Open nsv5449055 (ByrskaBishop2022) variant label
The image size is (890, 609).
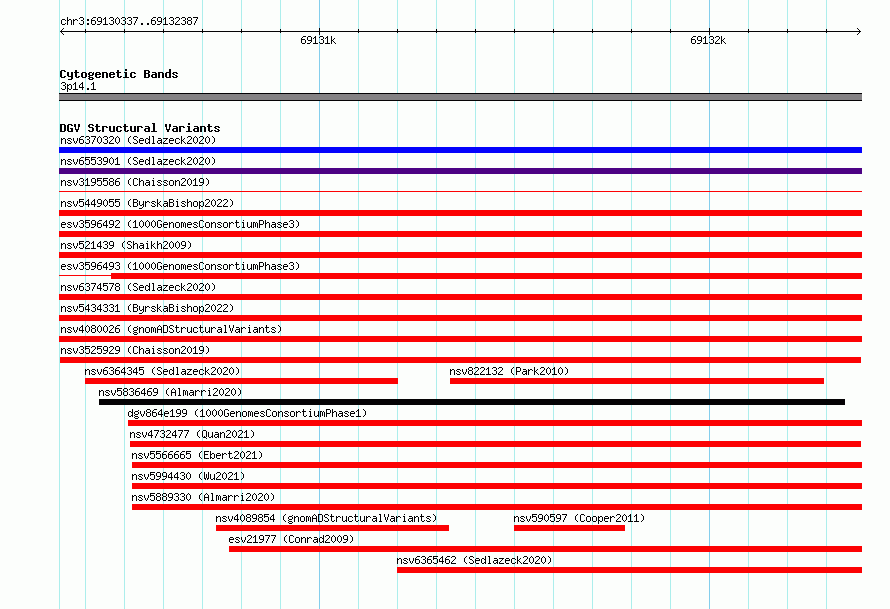tap(147, 203)
